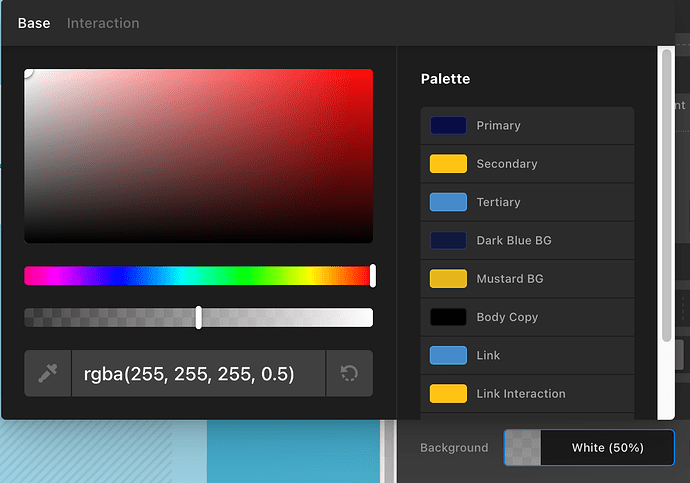690x483 pixels.
Task: Click the checkered Background swatch preview
Action: click(522, 448)
